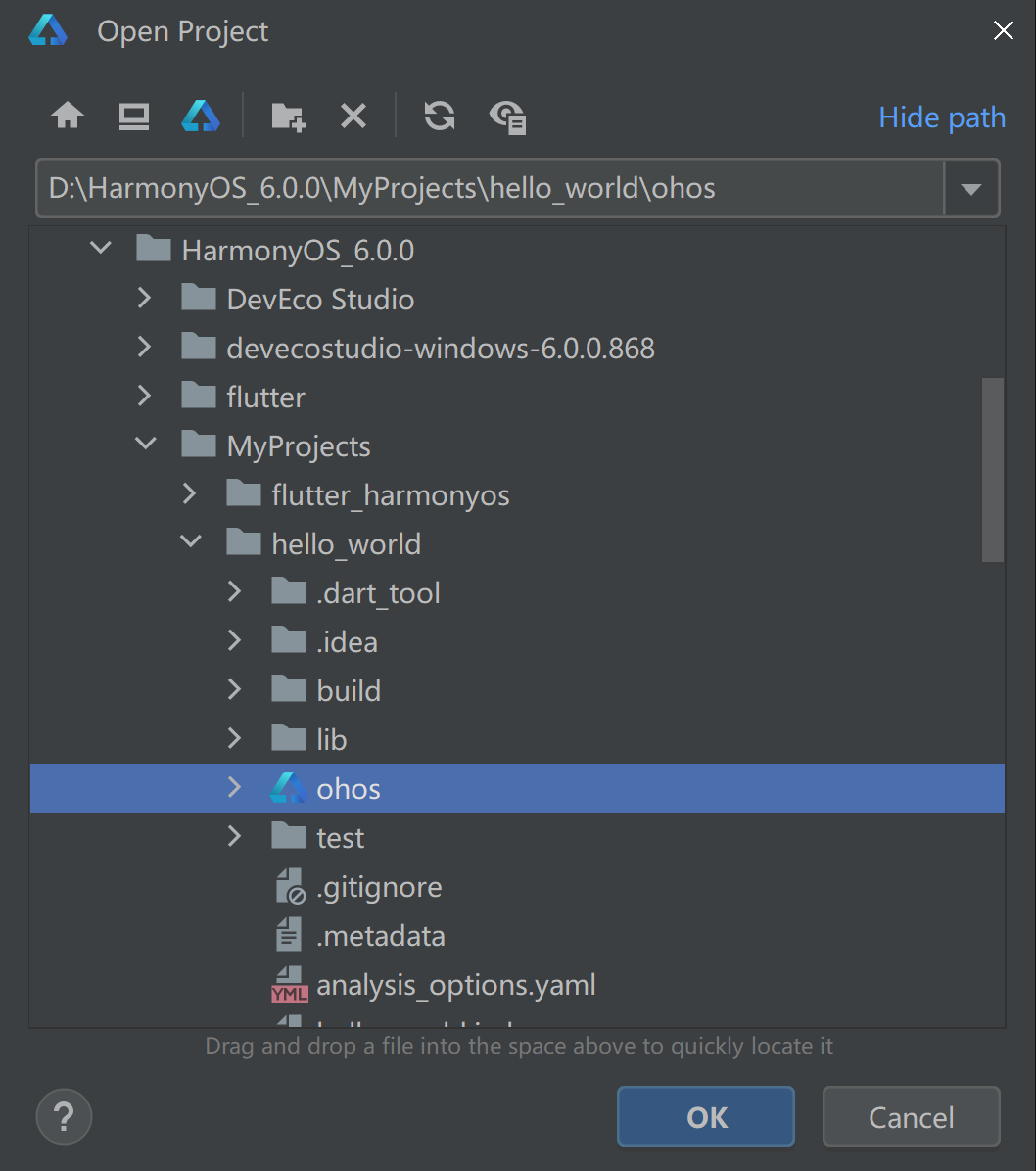Expand the .dart_tool folder

235,591
